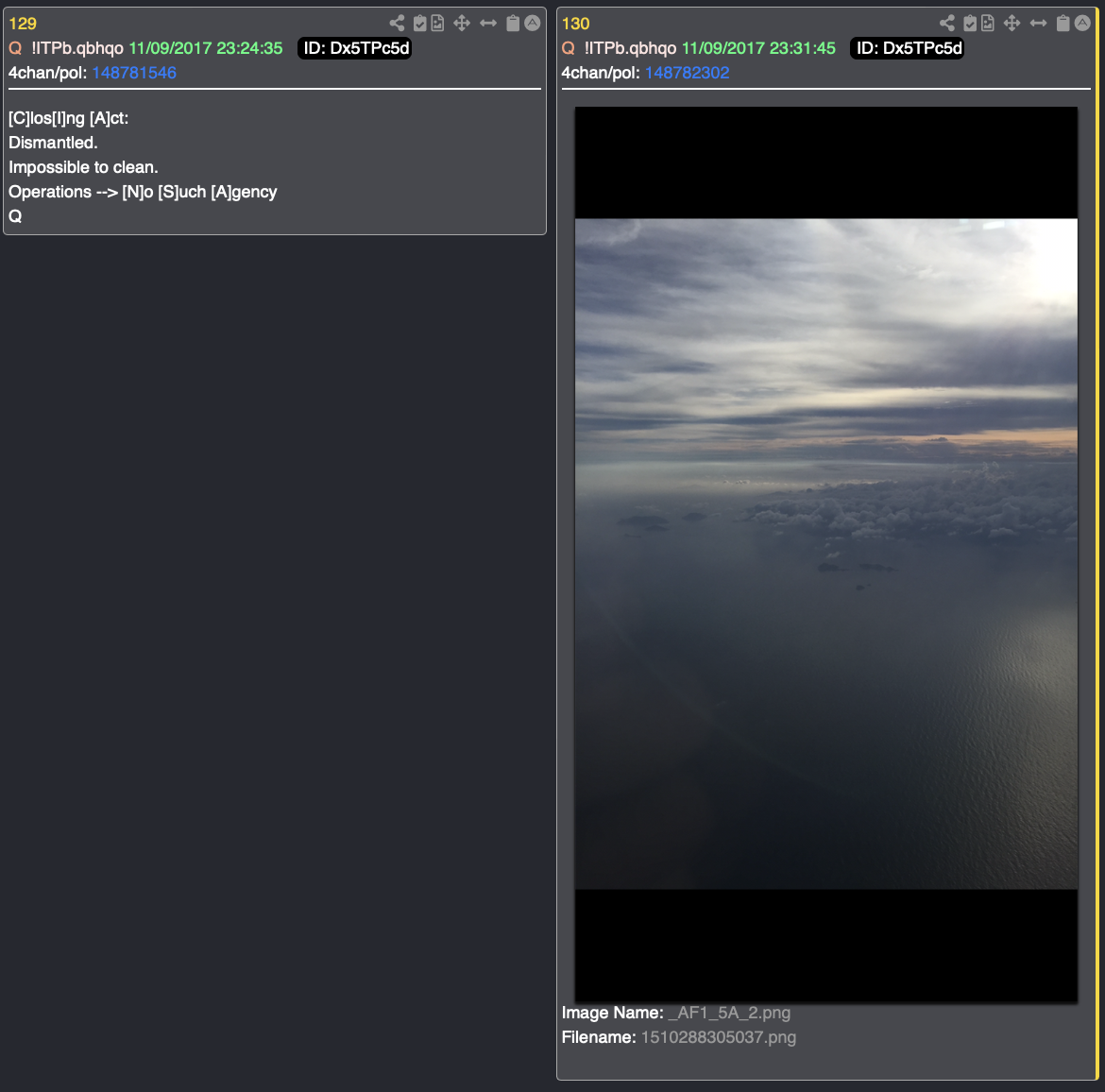Viewport: 1105px width, 1092px height.
Task: Click the '4chan/pol:' label on post 130
Action: (x=601, y=73)
